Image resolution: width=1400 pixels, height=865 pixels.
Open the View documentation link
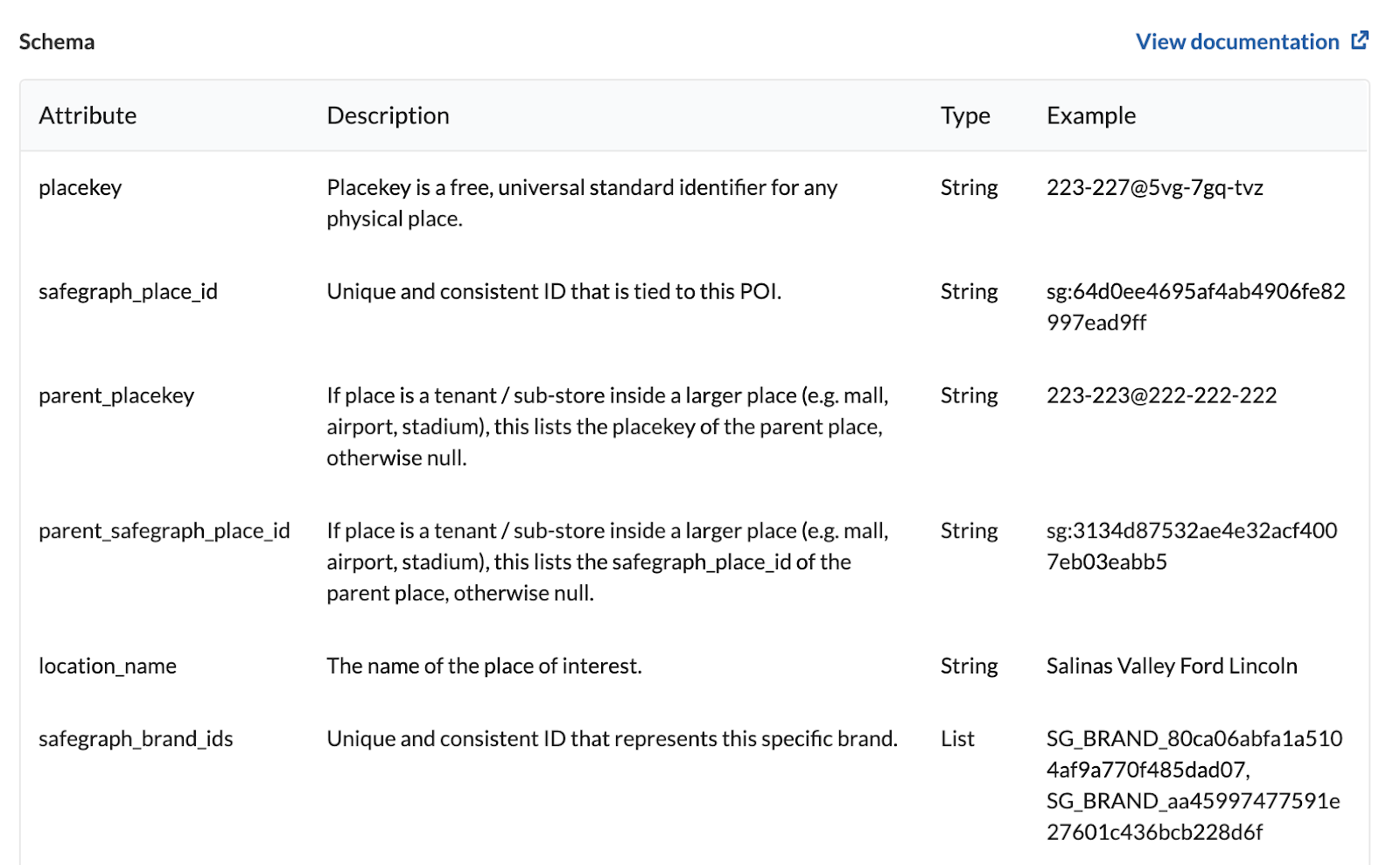1236,41
